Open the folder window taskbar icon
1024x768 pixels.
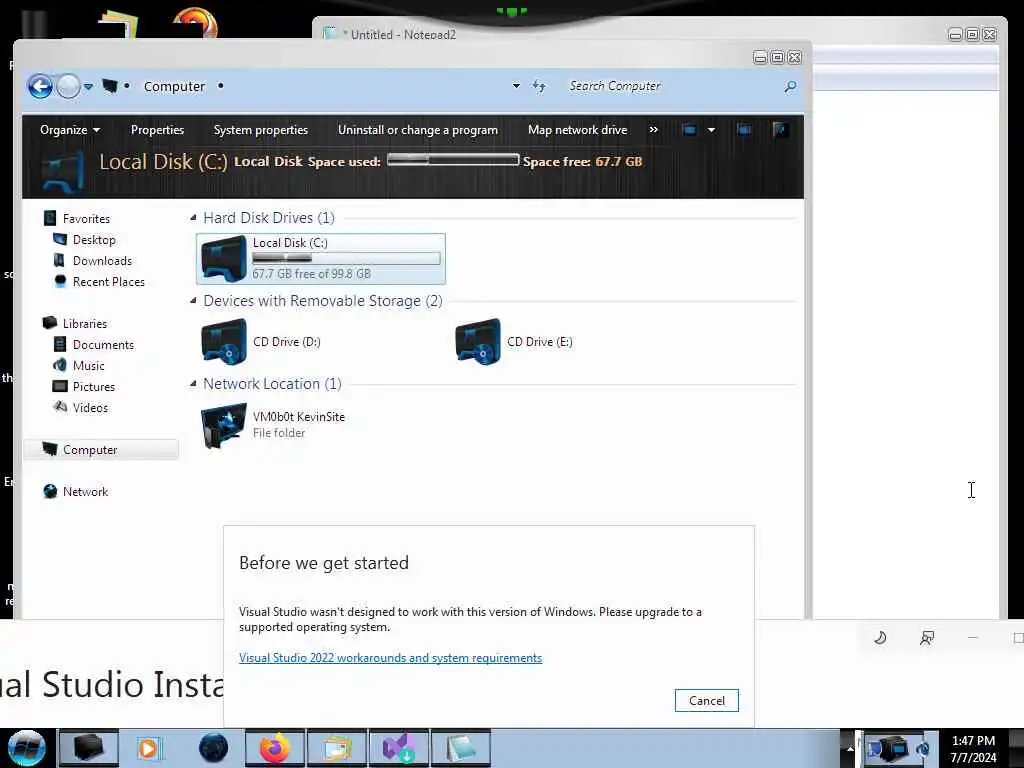[337, 748]
